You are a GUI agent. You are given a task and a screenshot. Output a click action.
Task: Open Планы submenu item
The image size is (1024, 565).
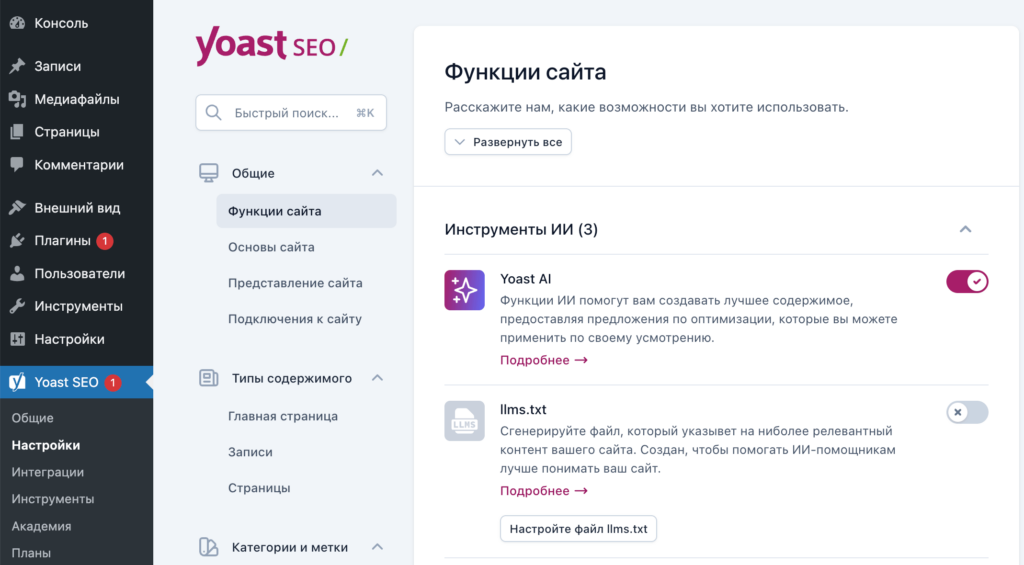(x=31, y=553)
